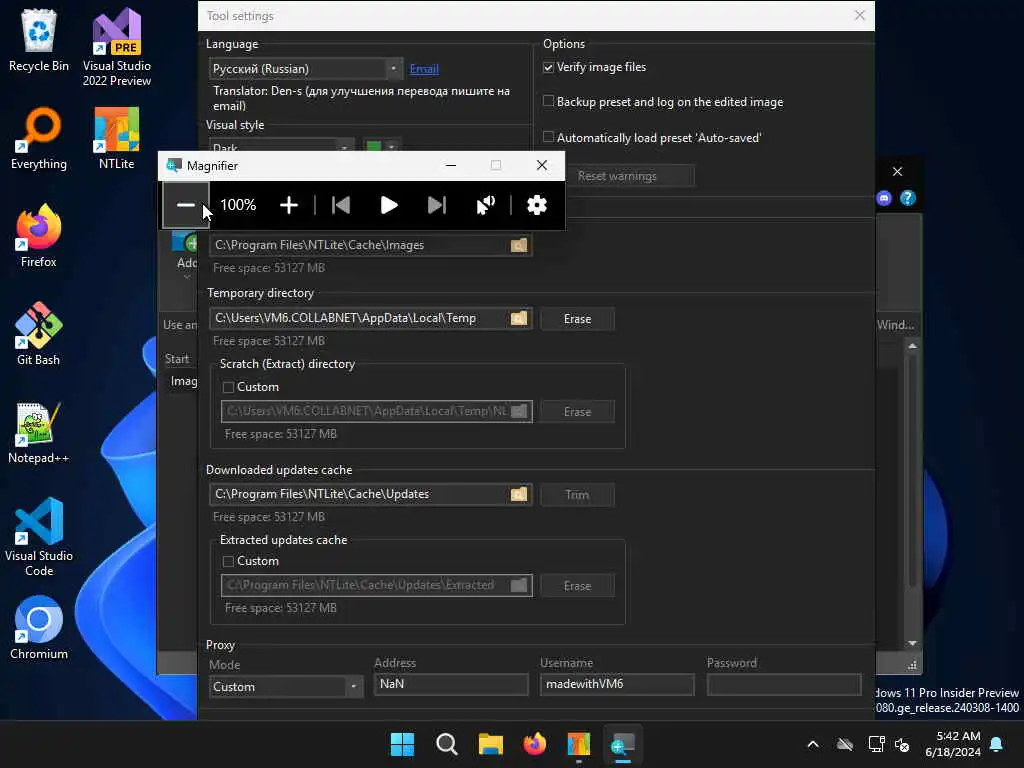
Task: Browse folder for Temporary directory
Action: click(x=519, y=319)
